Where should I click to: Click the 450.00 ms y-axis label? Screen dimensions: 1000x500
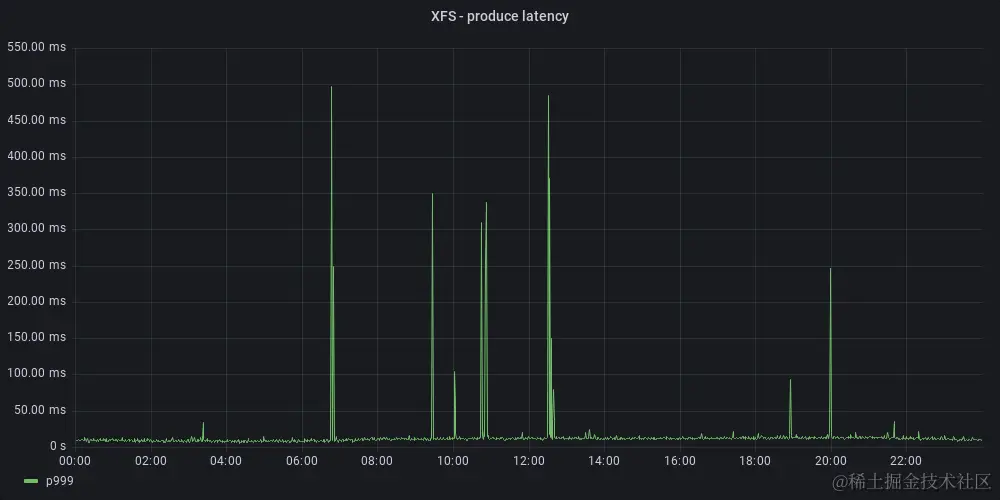pos(36,120)
